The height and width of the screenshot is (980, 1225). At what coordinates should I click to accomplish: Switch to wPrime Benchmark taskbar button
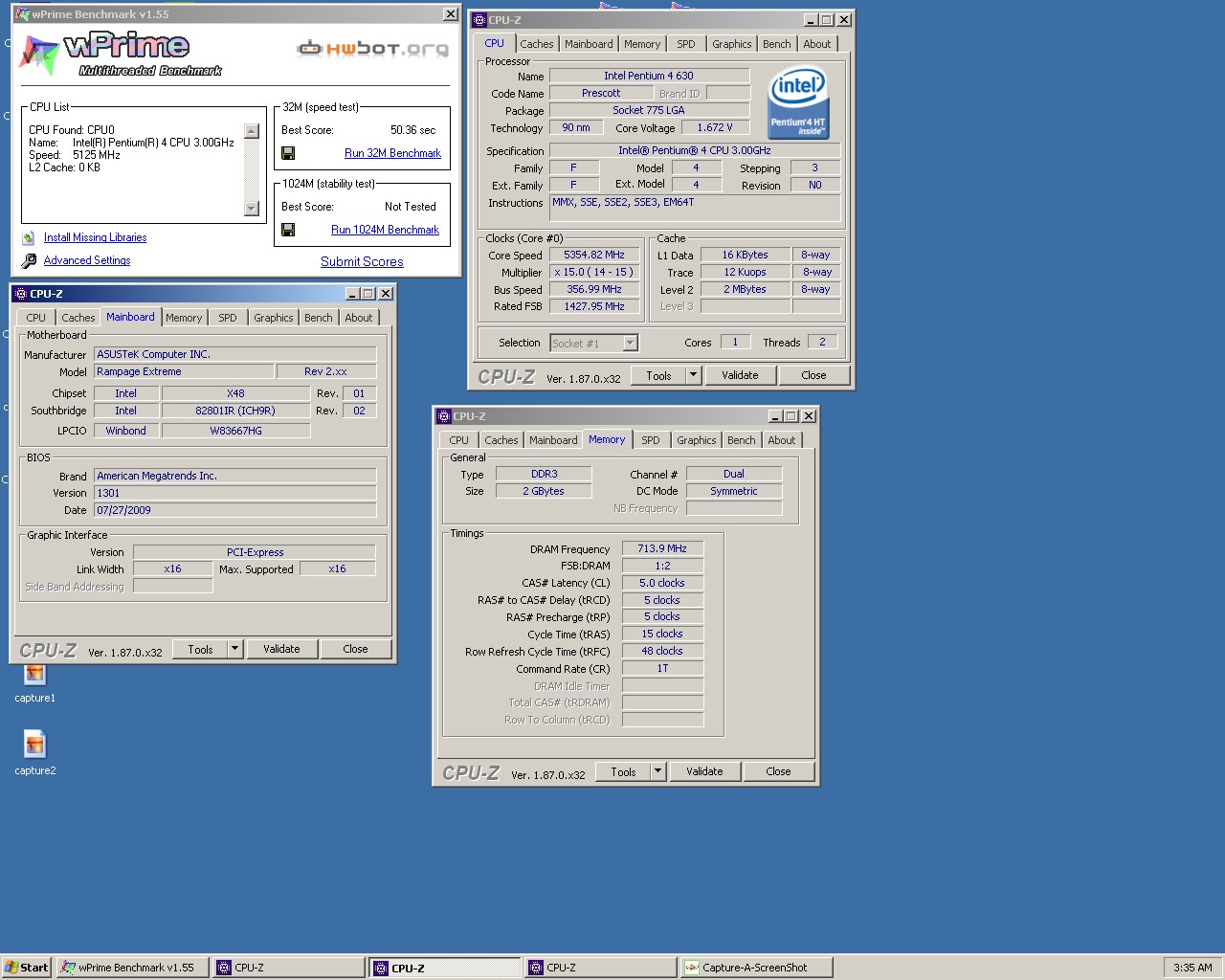(x=132, y=968)
